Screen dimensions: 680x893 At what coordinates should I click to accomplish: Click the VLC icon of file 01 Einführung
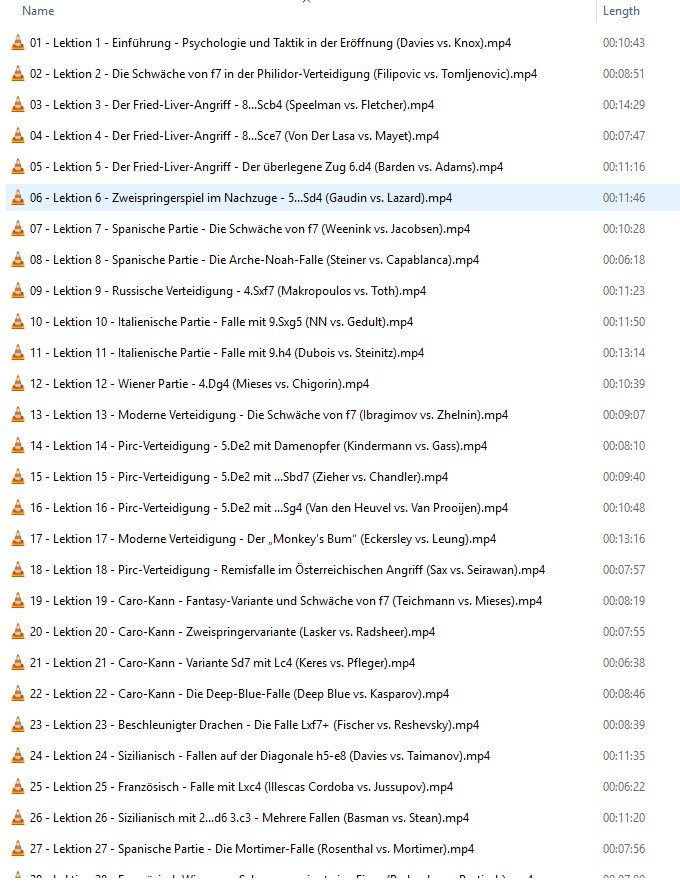click(x=18, y=43)
